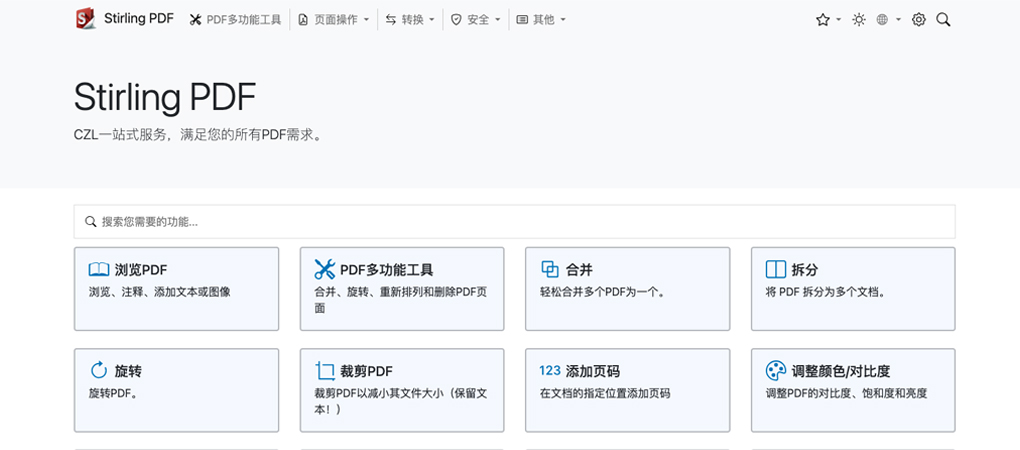Click the 其他 card icon in navbar
Image resolution: width=1020 pixels, height=450 pixels.
[522, 20]
